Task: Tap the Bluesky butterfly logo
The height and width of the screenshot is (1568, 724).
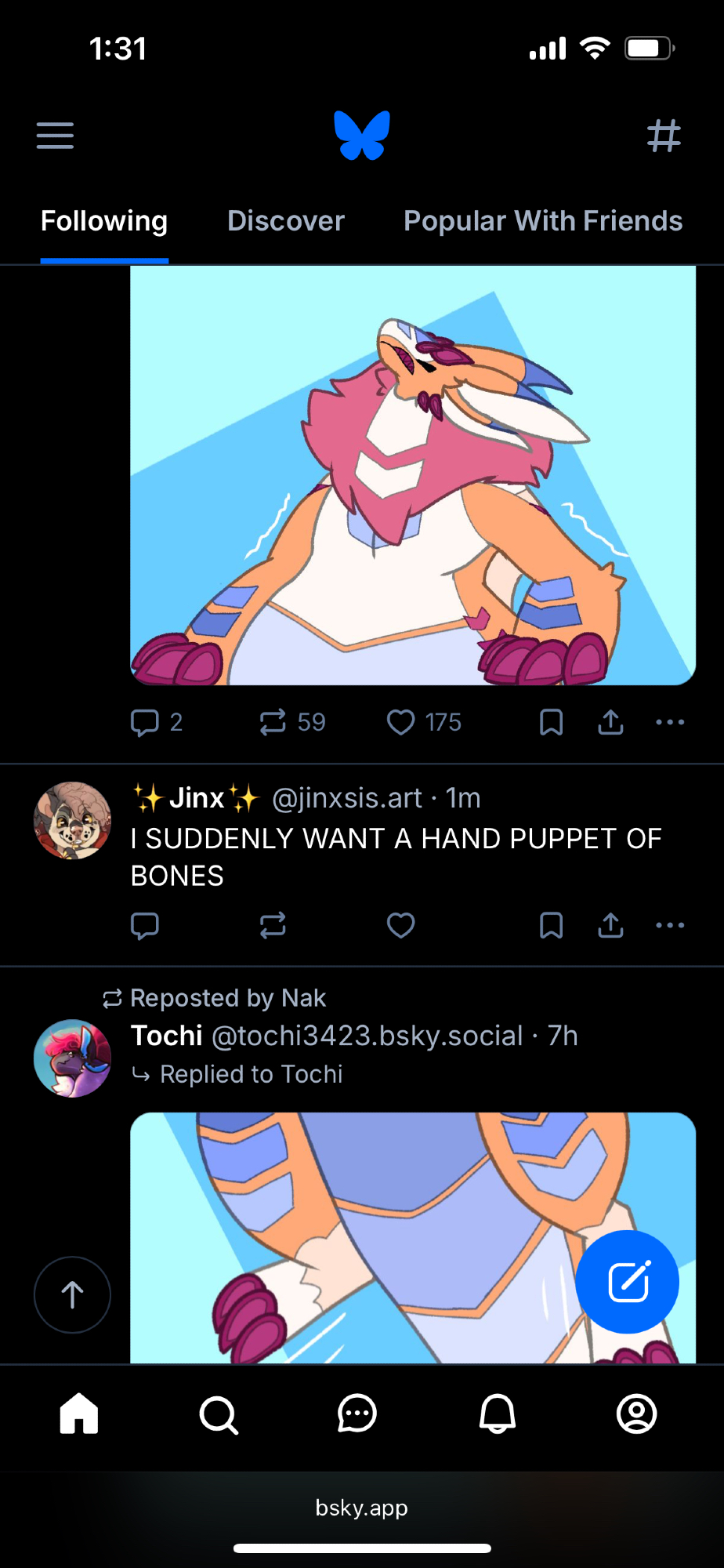Action: tap(362, 136)
